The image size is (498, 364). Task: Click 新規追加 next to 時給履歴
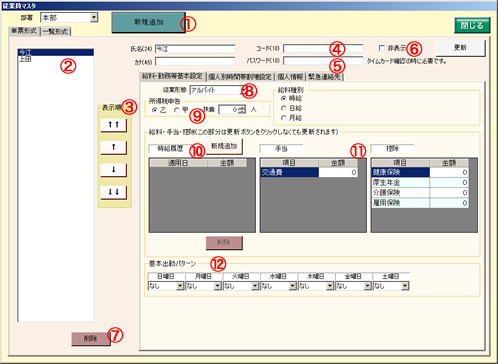(224, 146)
